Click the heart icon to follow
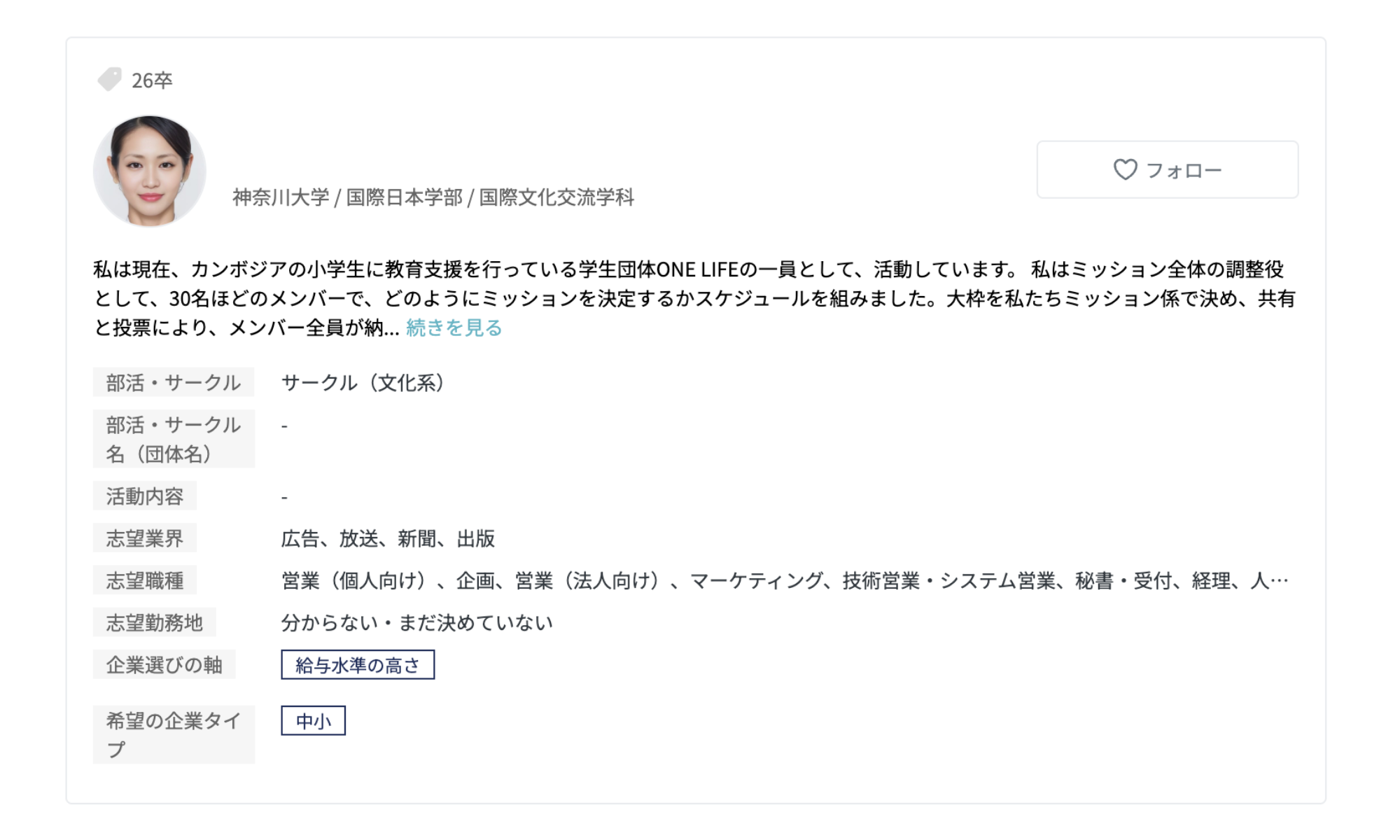The height and width of the screenshot is (840, 1400). (1125, 169)
